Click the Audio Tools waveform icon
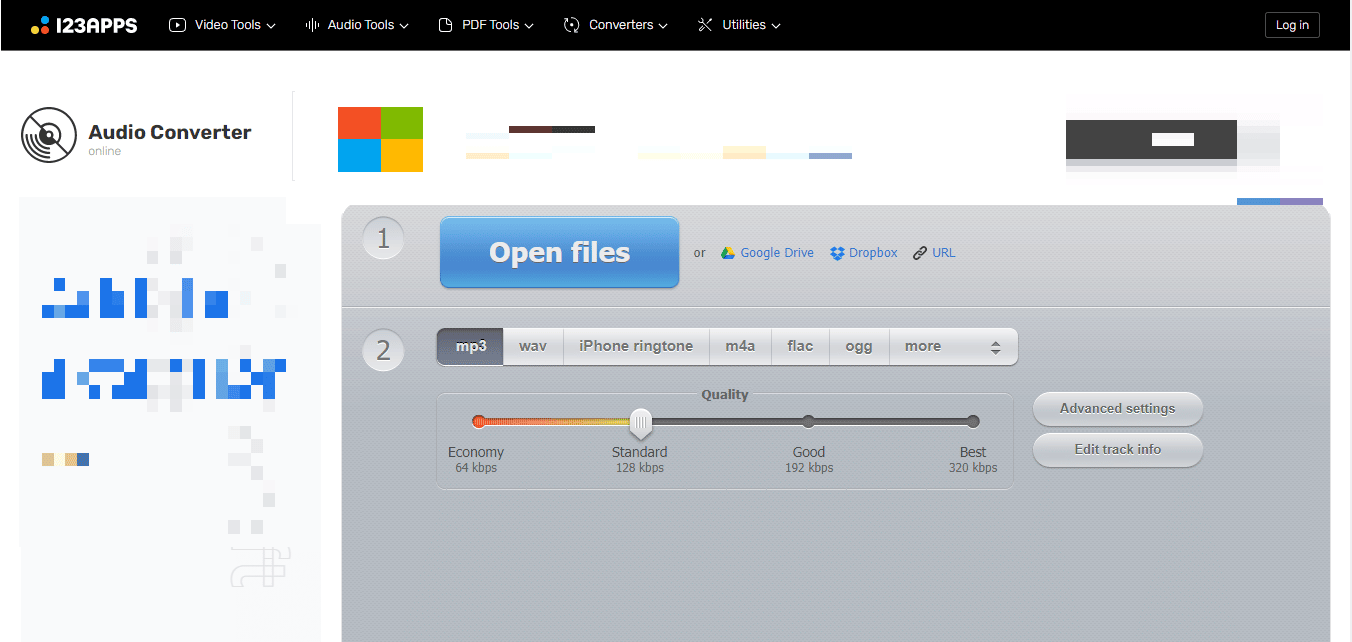This screenshot has width=1352, height=642. 312,25
